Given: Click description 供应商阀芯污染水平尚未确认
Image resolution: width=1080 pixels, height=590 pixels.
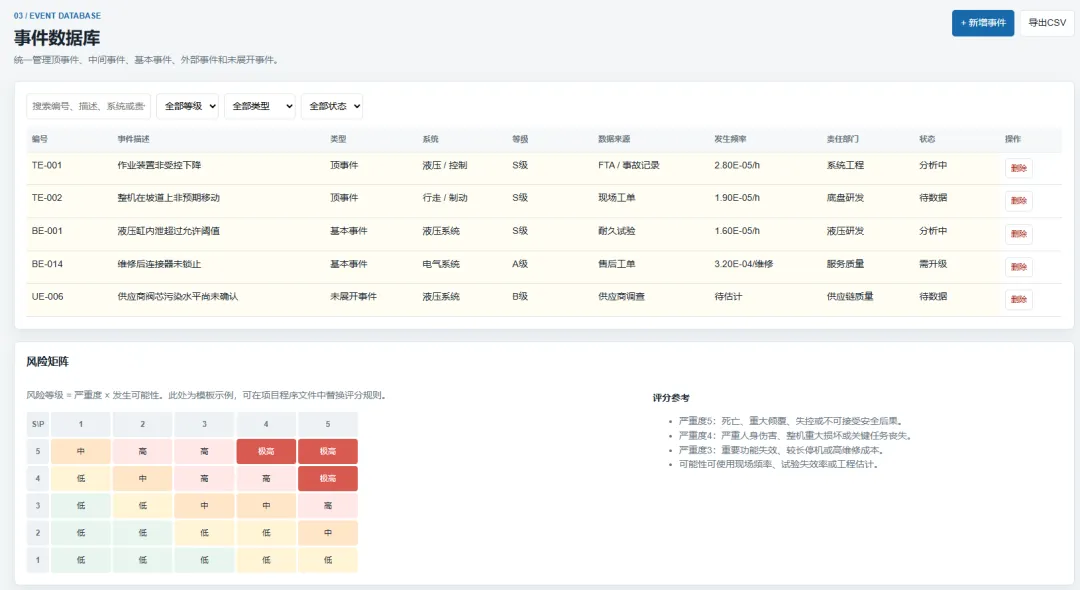Looking at the screenshot, I should point(178,297).
